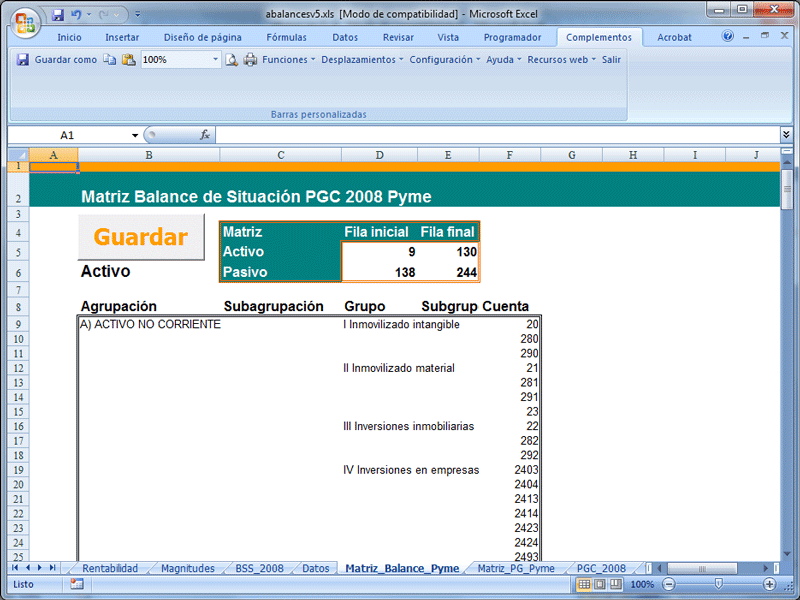The width and height of the screenshot is (800, 600).
Task: Click the zoom in plus button
Action: tap(769, 584)
